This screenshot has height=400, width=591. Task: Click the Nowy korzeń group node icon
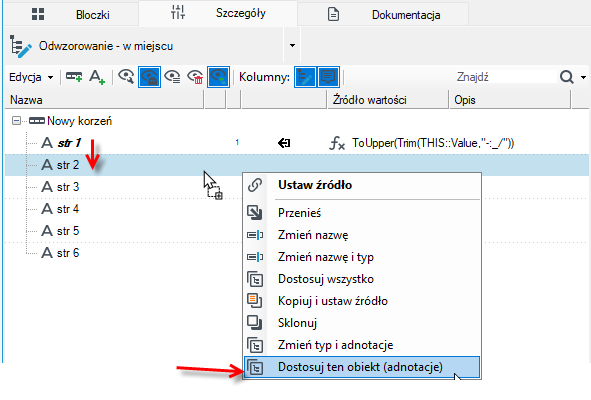click(x=37, y=121)
